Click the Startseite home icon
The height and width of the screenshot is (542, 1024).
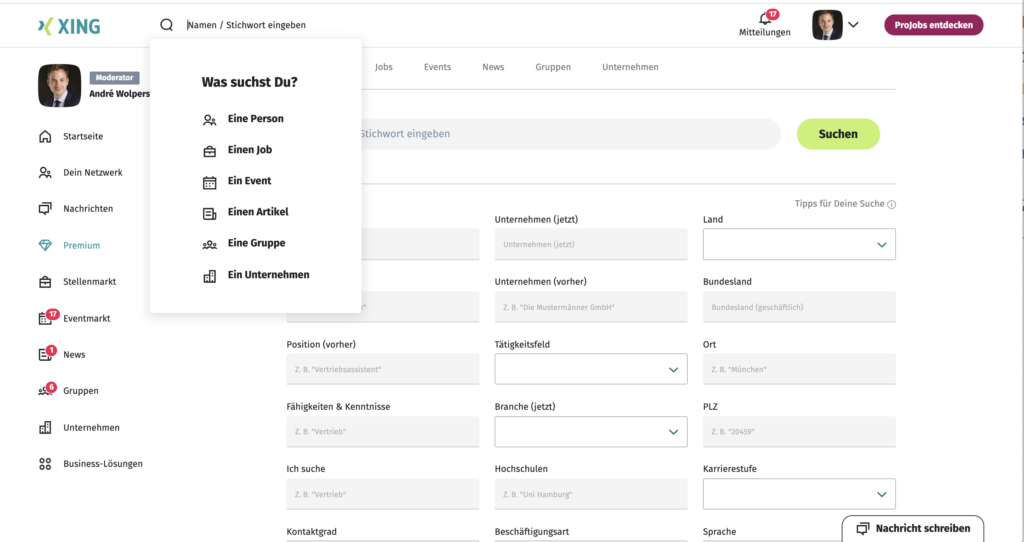(45, 136)
